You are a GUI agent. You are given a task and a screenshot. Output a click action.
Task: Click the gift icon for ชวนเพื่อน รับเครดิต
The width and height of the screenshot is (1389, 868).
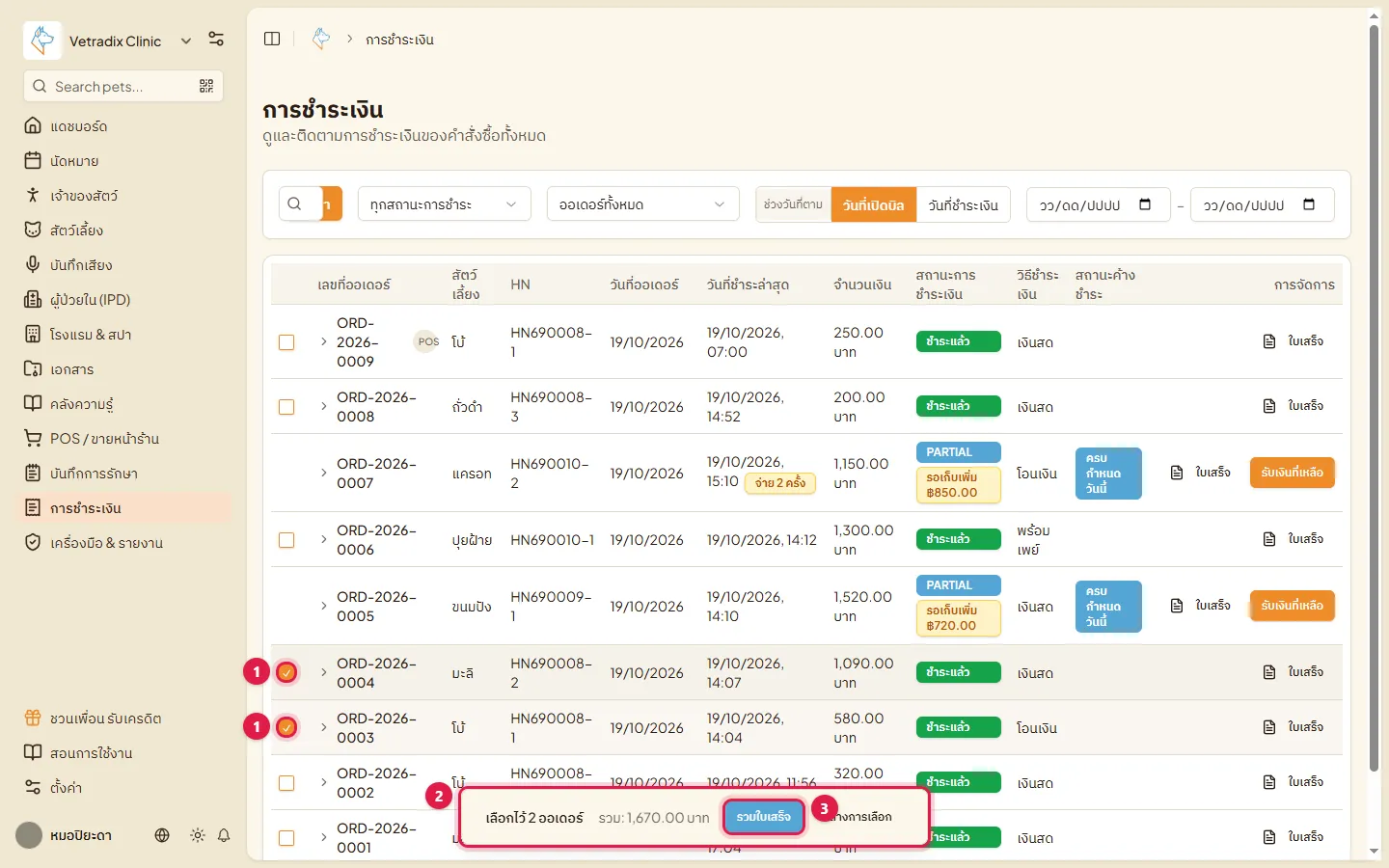click(33, 718)
